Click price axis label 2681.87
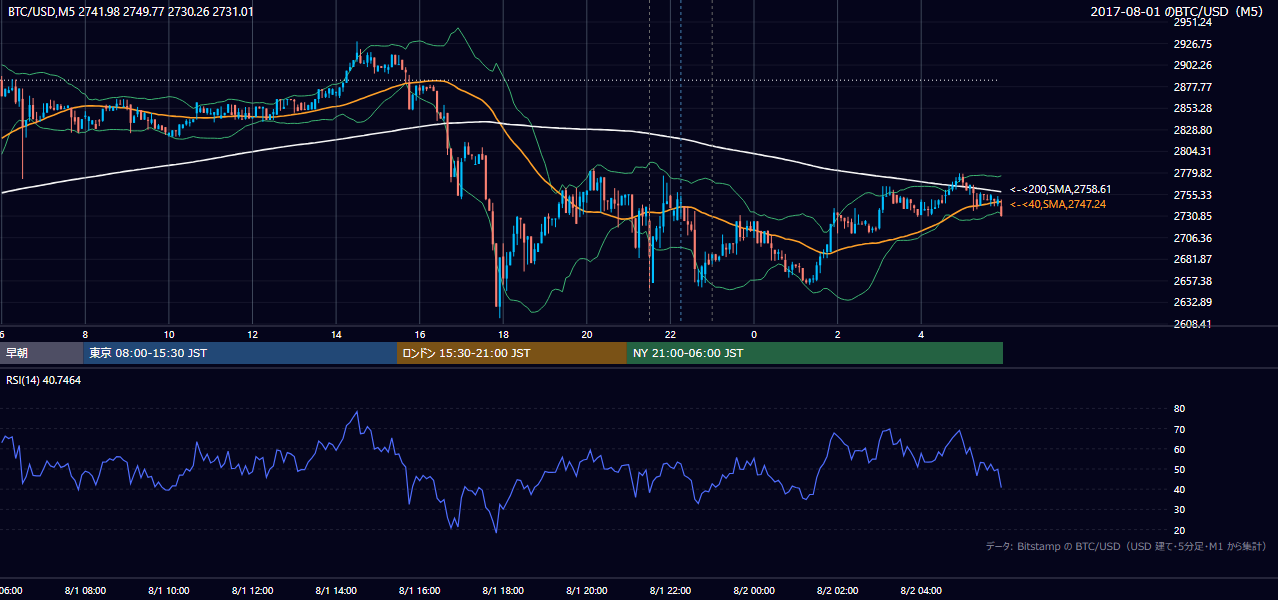 [1192, 259]
